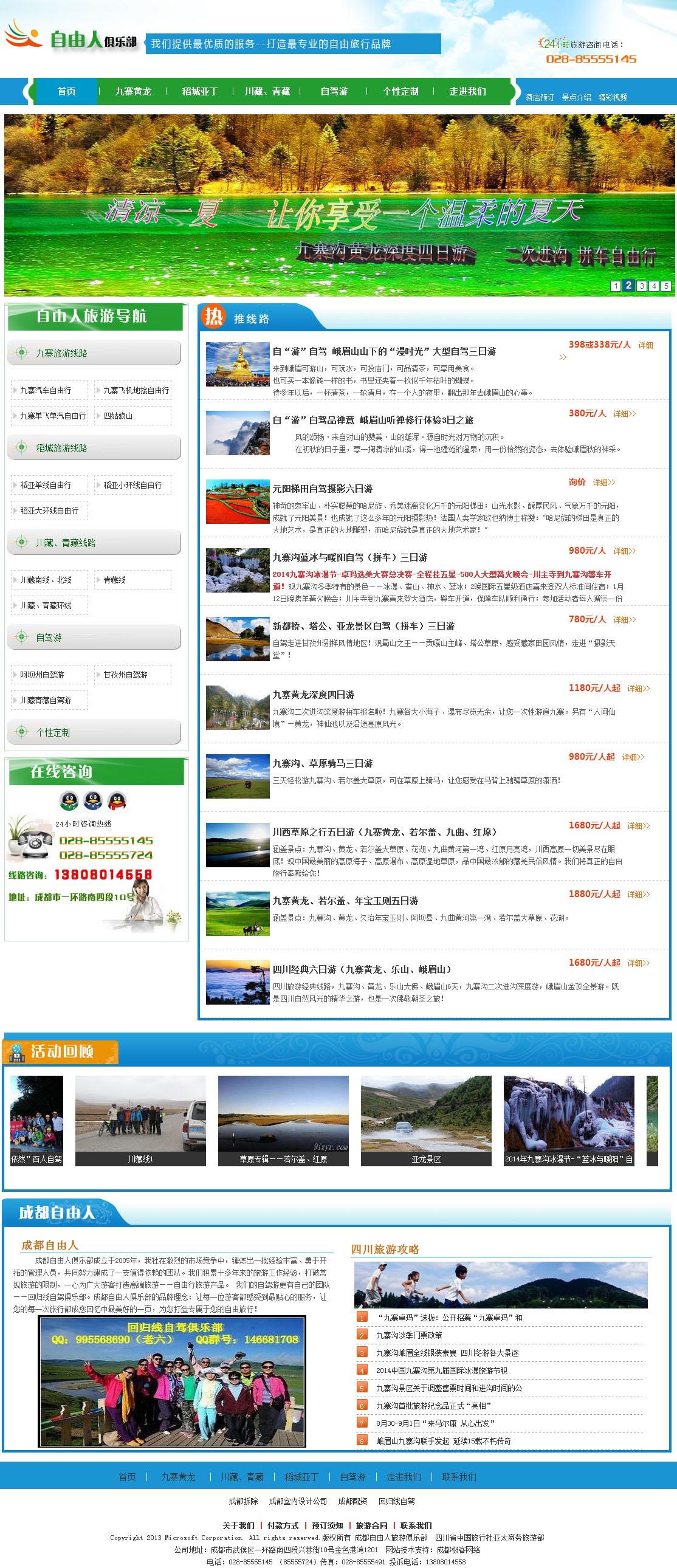Select 九寨汽车自由行 in the sidebar
This screenshot has height=1568, width=677.
pyautogui.click(x=46, y=390)
